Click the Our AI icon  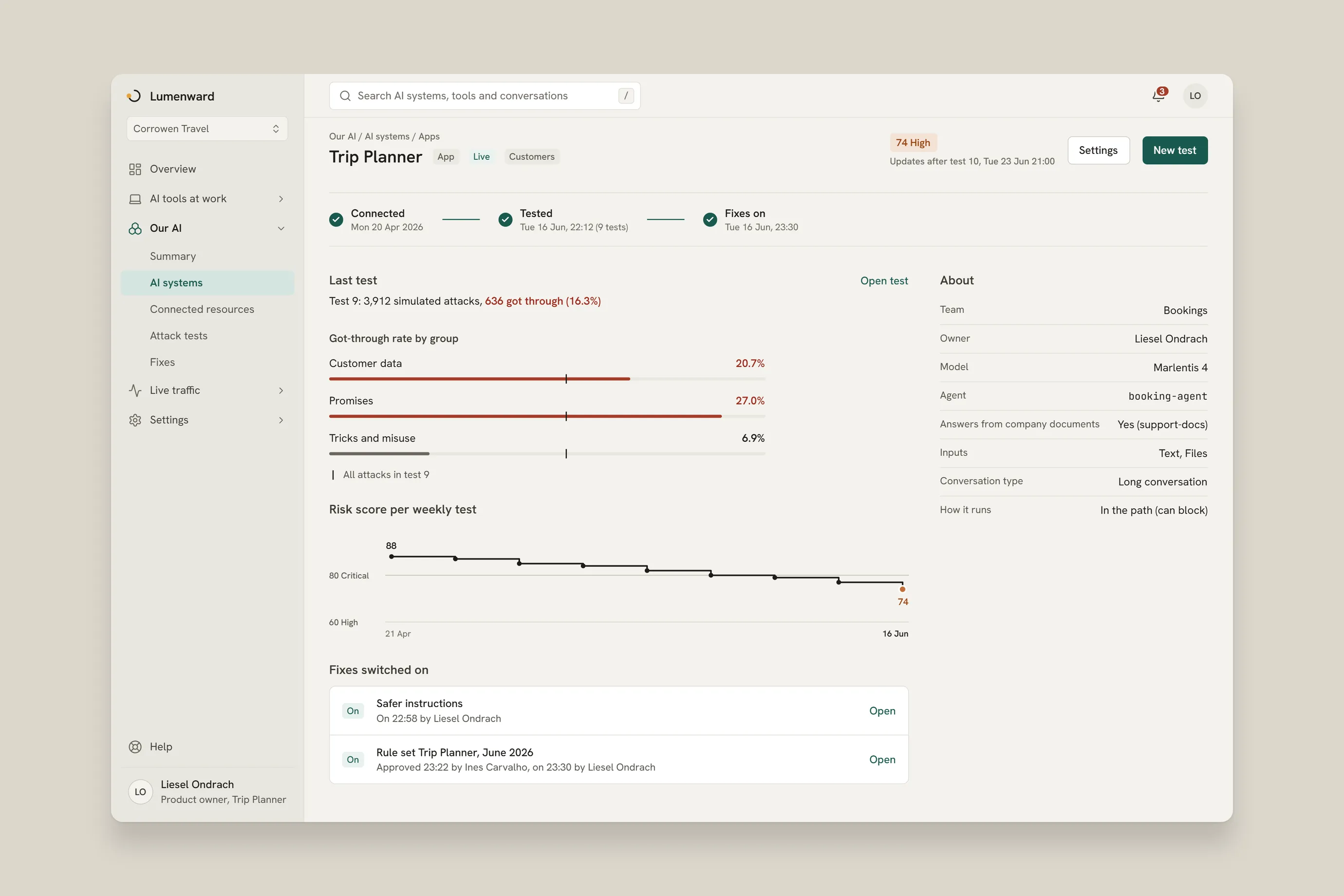coord(135,228)
